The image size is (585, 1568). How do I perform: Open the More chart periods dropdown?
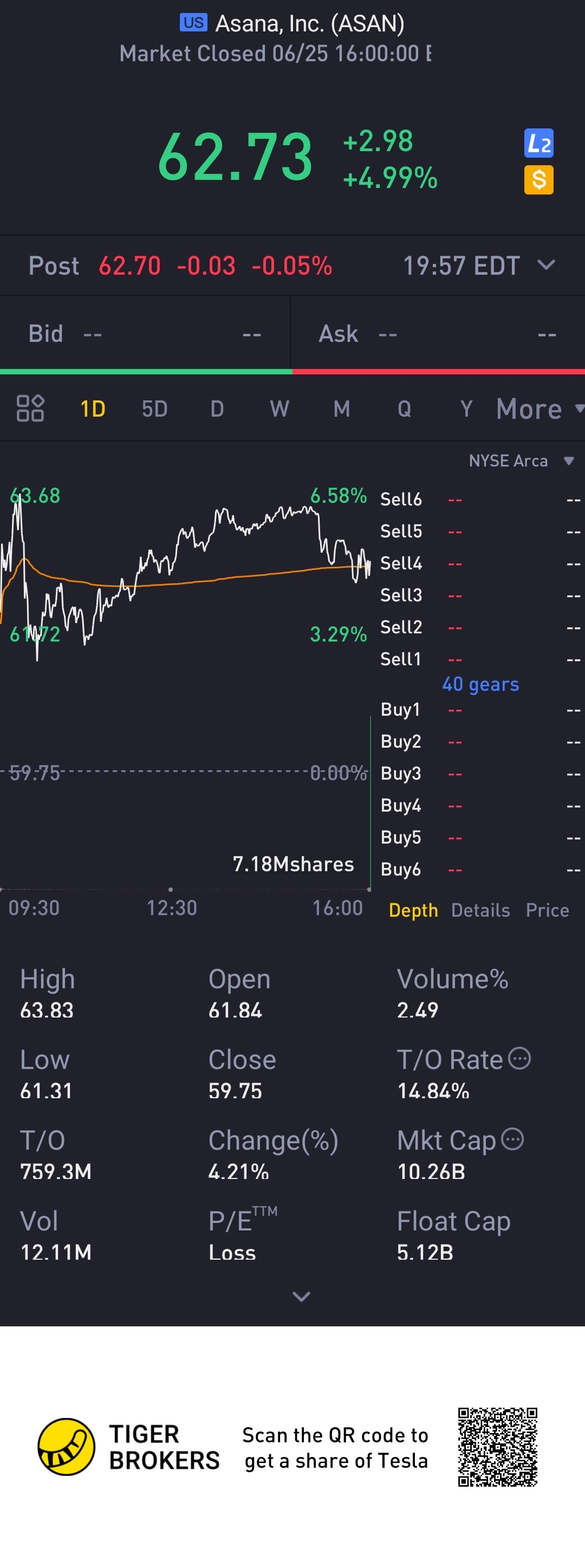pyautogui.click(x=538, y=409)
